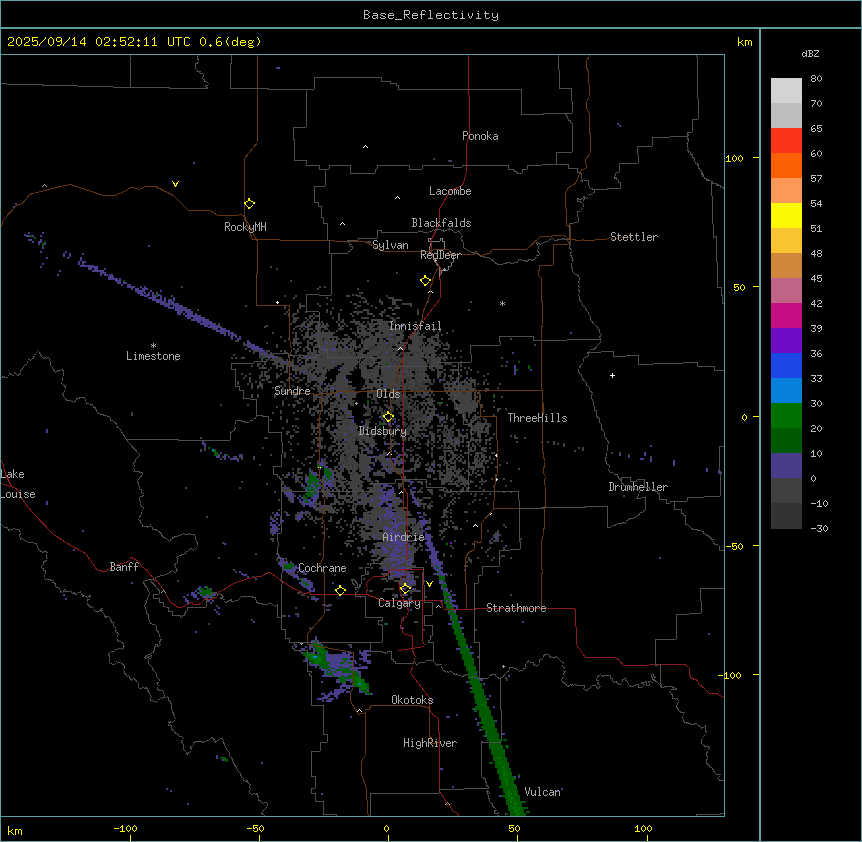The height and width of the screenshot is (842, 862).
Task: Click the Okotoks label
Action: pyautogui.click(x=412, y=700)
